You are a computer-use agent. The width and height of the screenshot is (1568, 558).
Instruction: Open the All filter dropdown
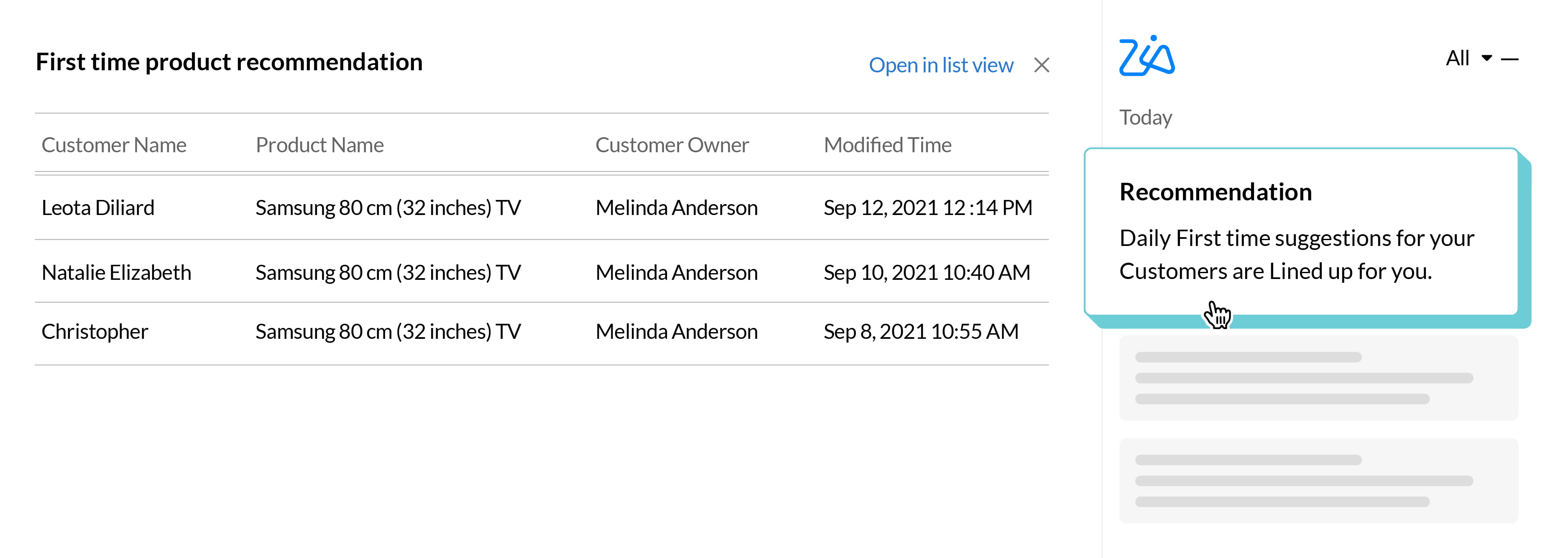1468,59
